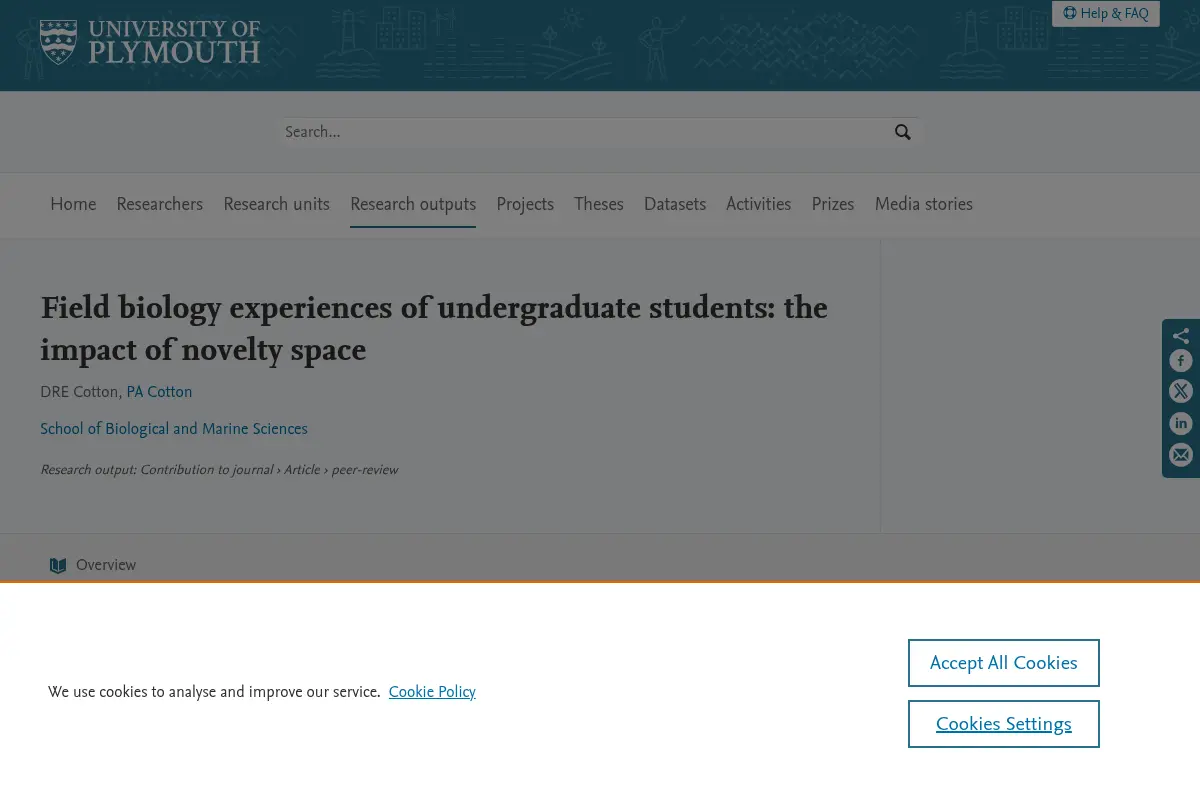Click the 'Contribution to journal' text
Screen dimensions: 1200x800
pyautogui.click(x=207, y=470)
